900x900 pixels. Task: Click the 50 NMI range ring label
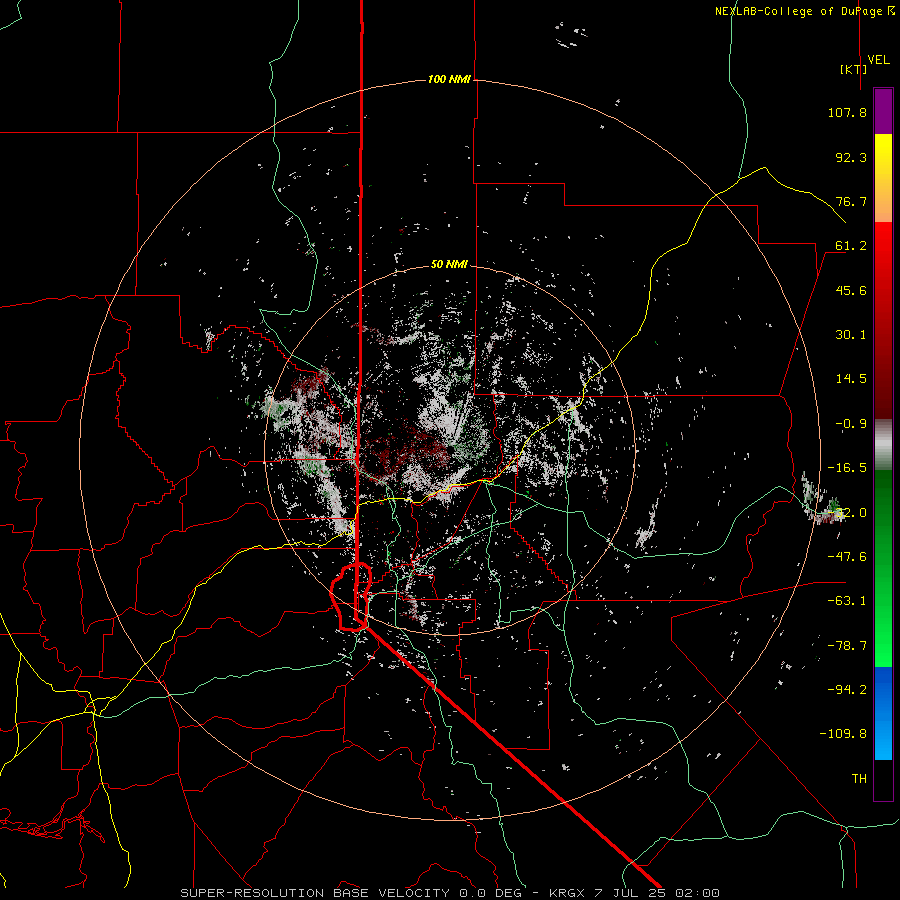pyautogui.click(x=449, y=265)
